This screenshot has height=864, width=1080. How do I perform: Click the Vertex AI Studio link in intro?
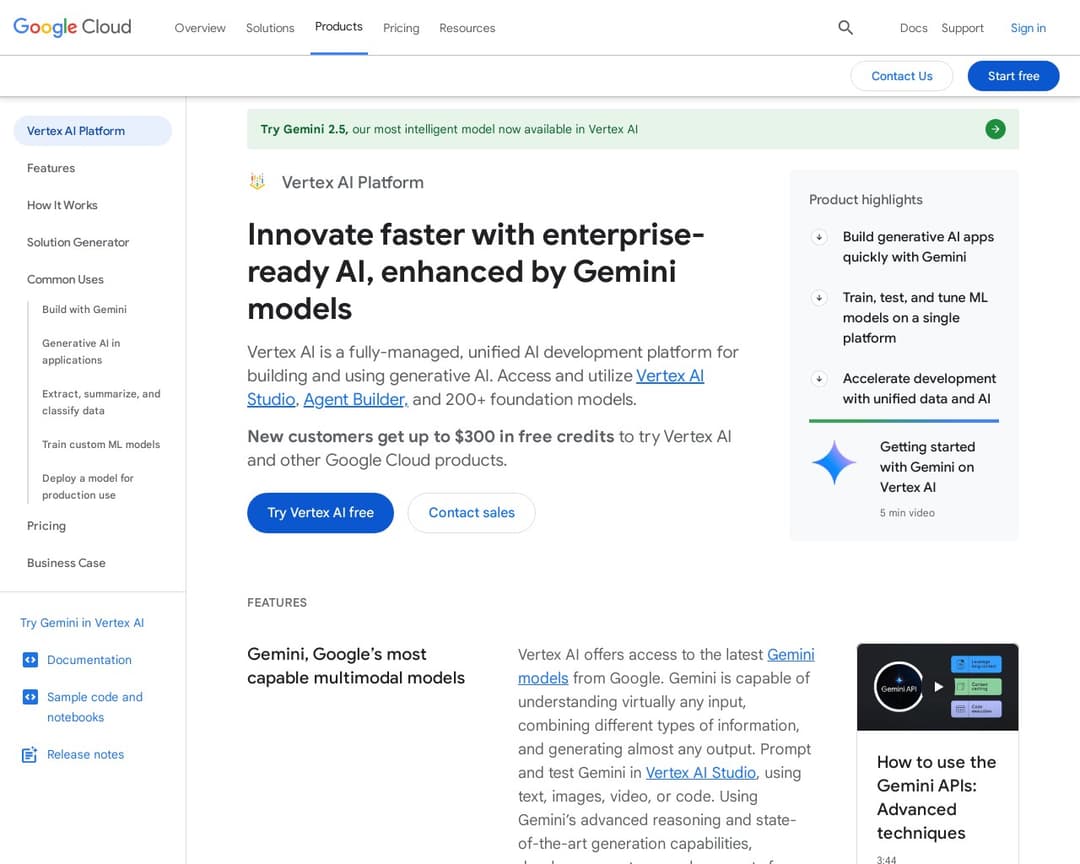(669, 376)
